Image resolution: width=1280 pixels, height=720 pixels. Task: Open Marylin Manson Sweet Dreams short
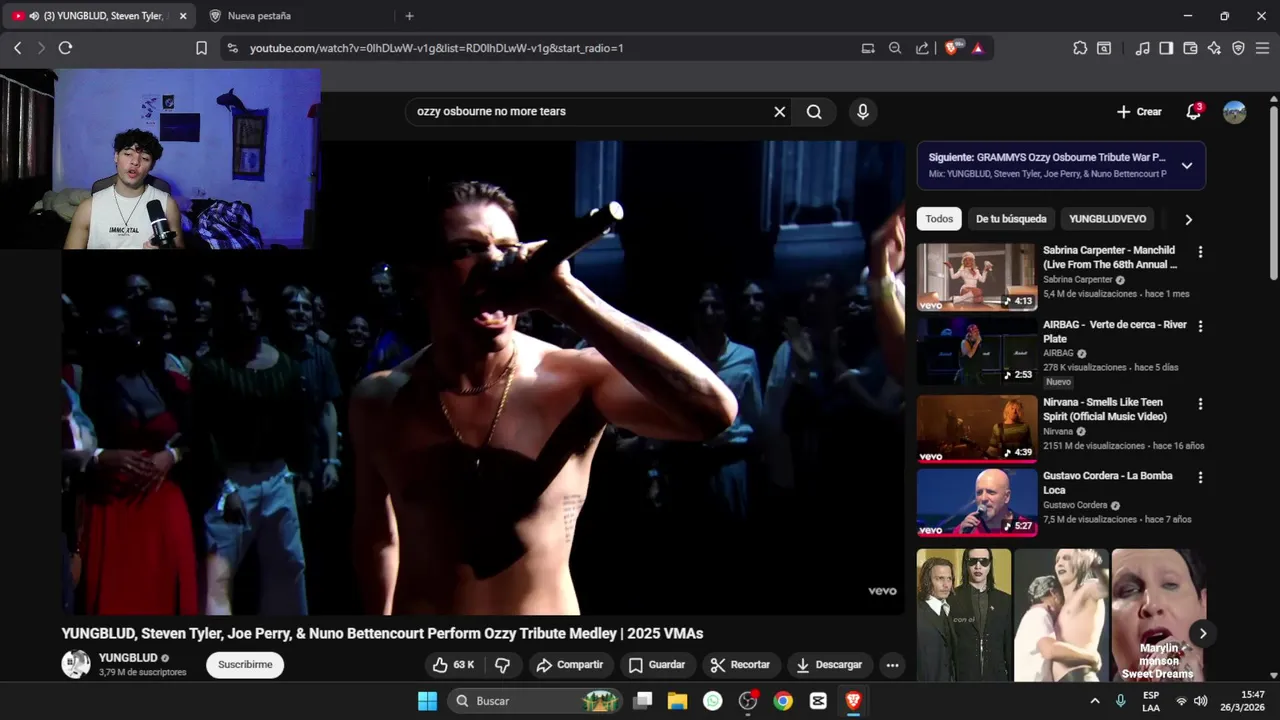pos(1158,615)
